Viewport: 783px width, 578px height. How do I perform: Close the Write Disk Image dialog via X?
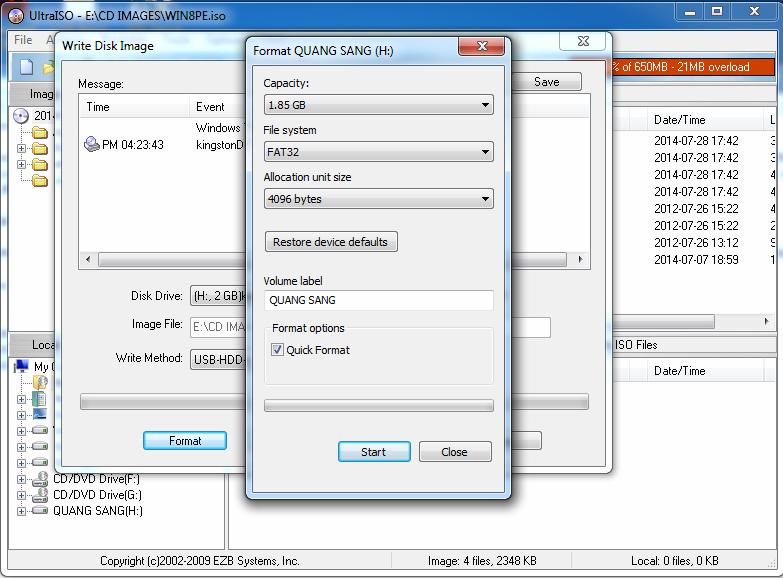583,41
